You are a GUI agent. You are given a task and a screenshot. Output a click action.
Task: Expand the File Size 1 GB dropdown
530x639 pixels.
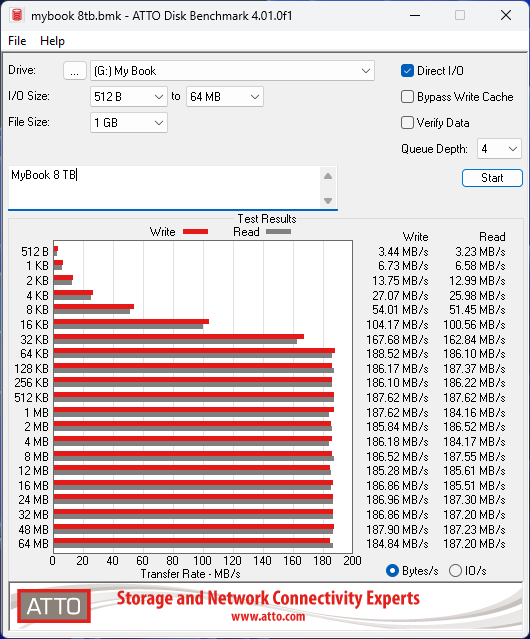[x=129, y=123]
